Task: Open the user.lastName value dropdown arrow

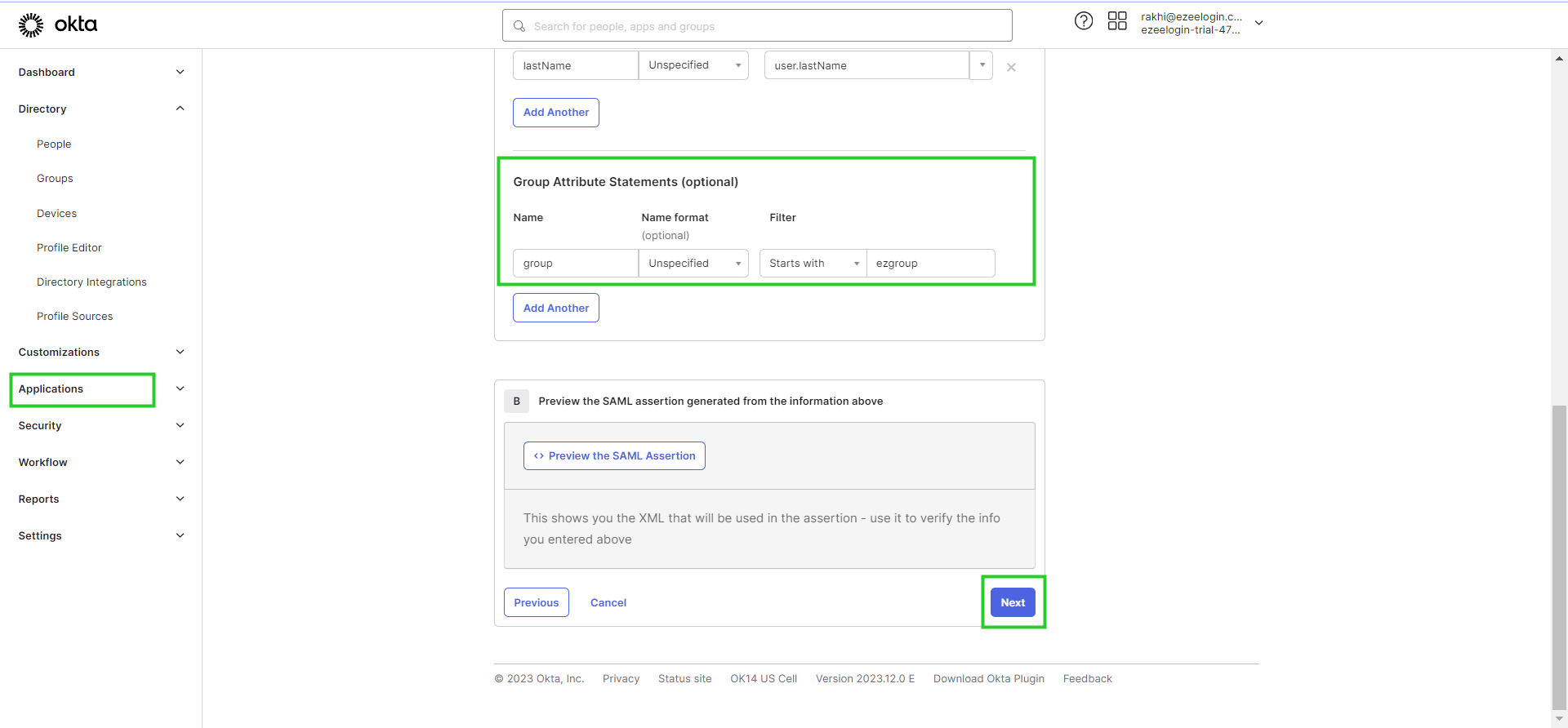Action: tap(982, 65)
